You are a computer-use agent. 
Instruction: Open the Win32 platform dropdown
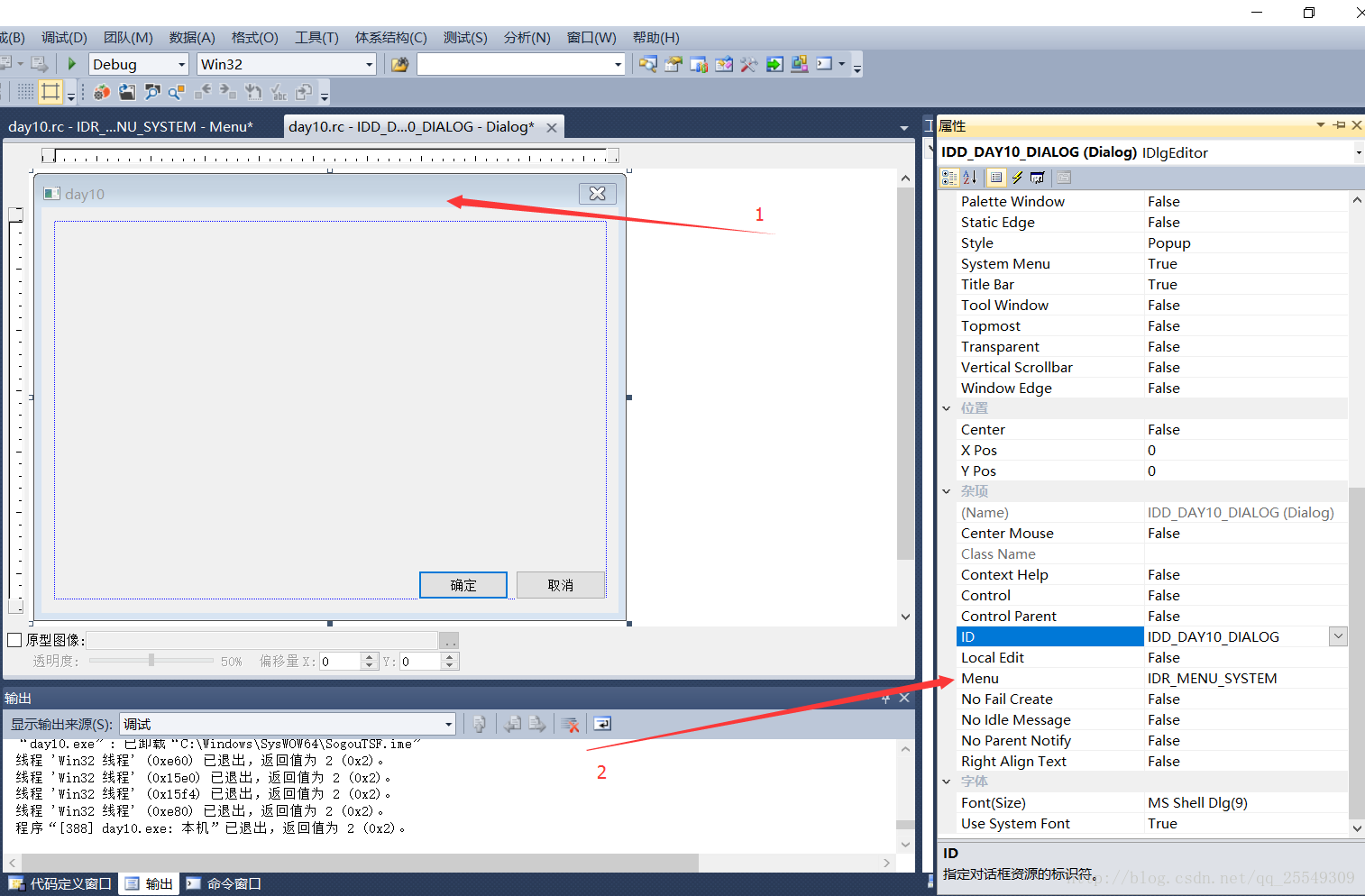pyautogui.click(x=369, y=64)
